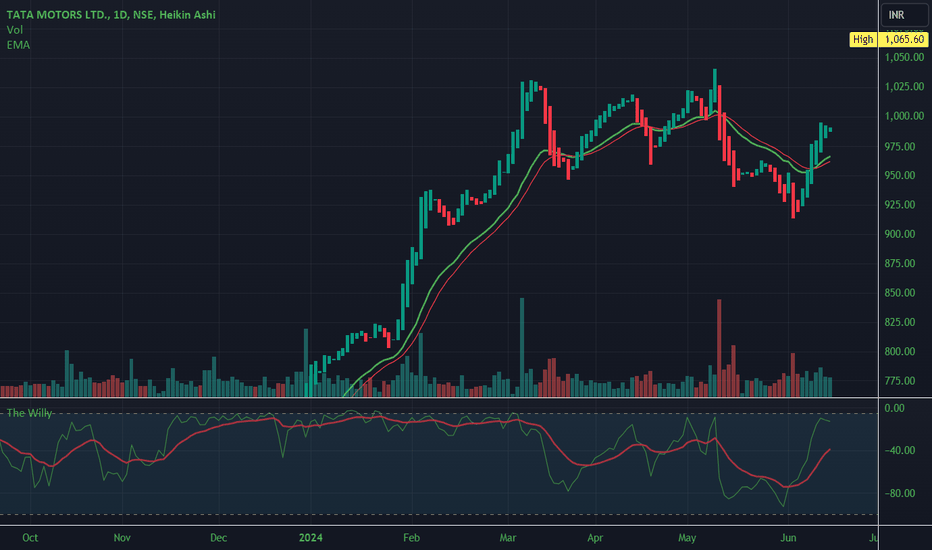The image size is (932, 550).
Task: Click the 0.00 Willy scale value
Action: coord(895,408)
